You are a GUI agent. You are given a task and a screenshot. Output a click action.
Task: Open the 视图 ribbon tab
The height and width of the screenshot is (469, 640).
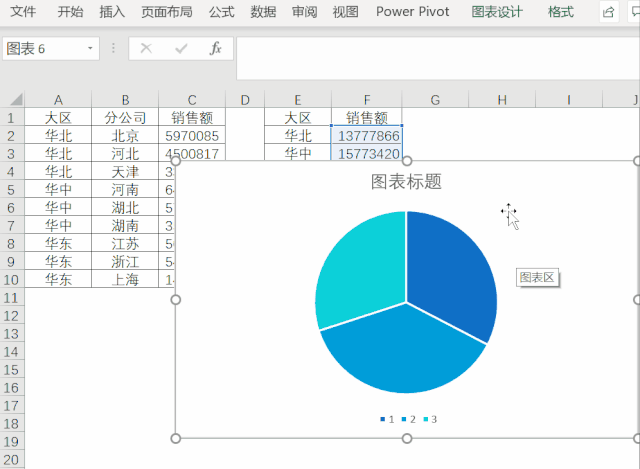(x=346, y=12)
